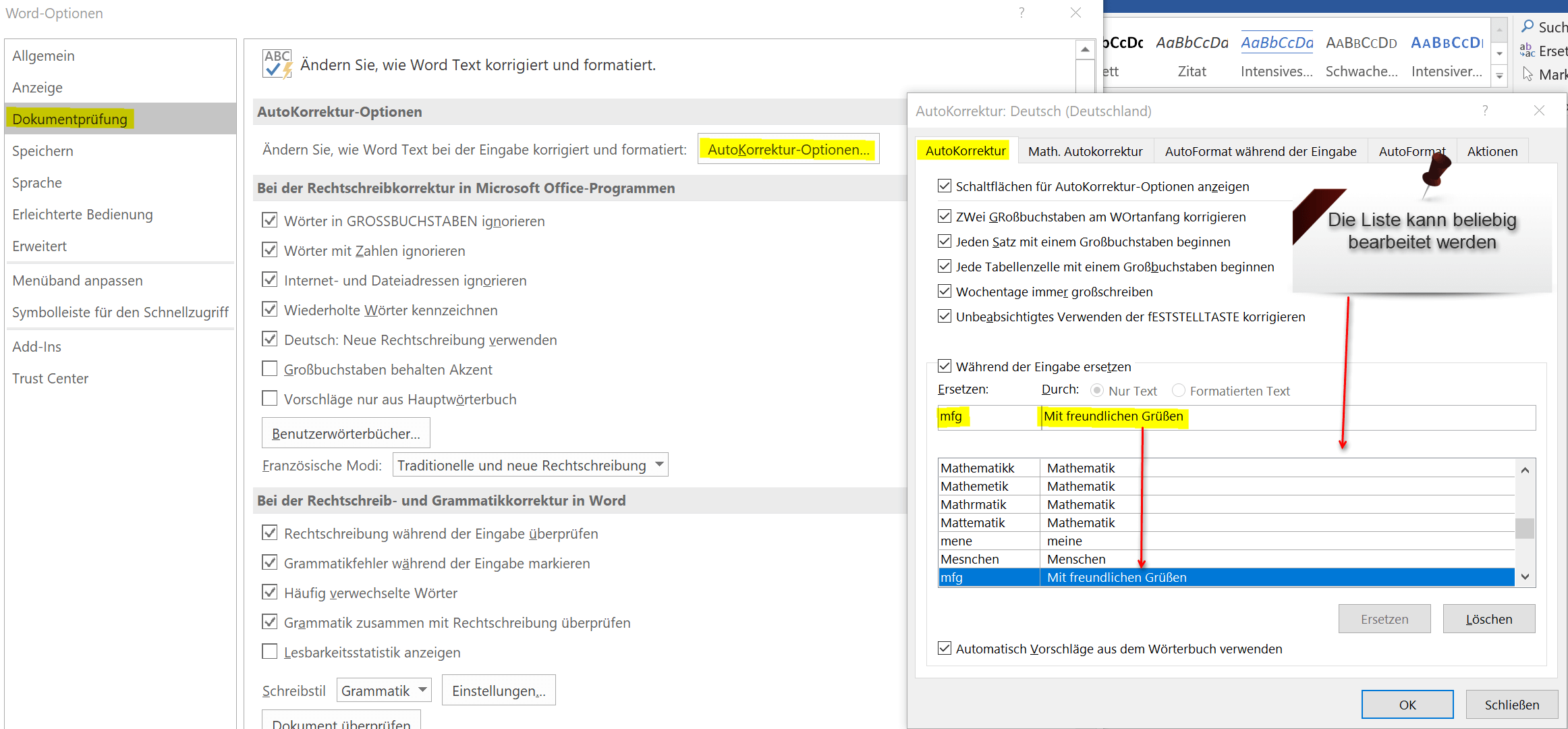Click the AutoKorrektur-Optionen... button
The width and height of the screenshot is (1568, 729).
point(788,149)
